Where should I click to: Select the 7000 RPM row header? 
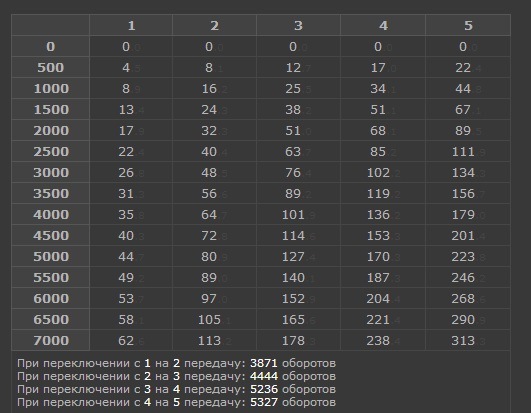coord(50,340)
